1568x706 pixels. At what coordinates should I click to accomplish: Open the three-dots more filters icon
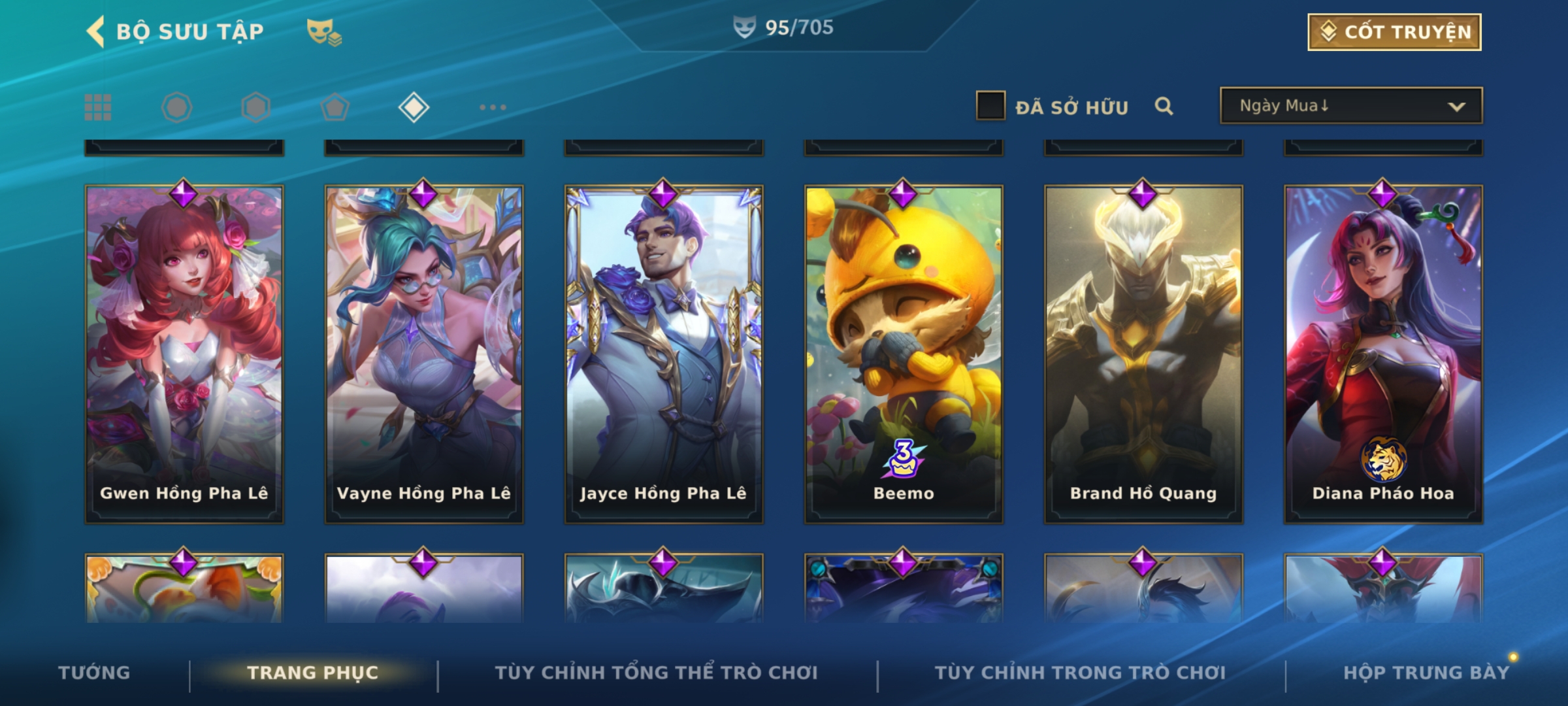click(x=493, y=107)
